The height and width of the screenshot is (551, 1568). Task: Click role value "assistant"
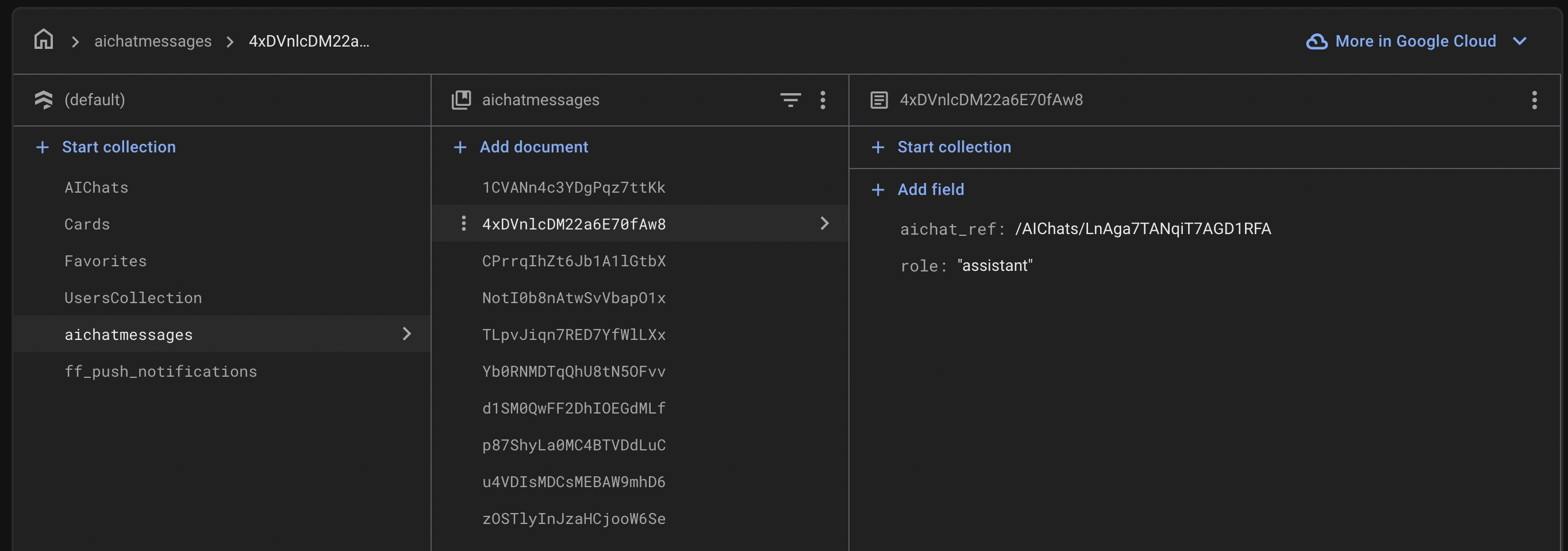995,266
